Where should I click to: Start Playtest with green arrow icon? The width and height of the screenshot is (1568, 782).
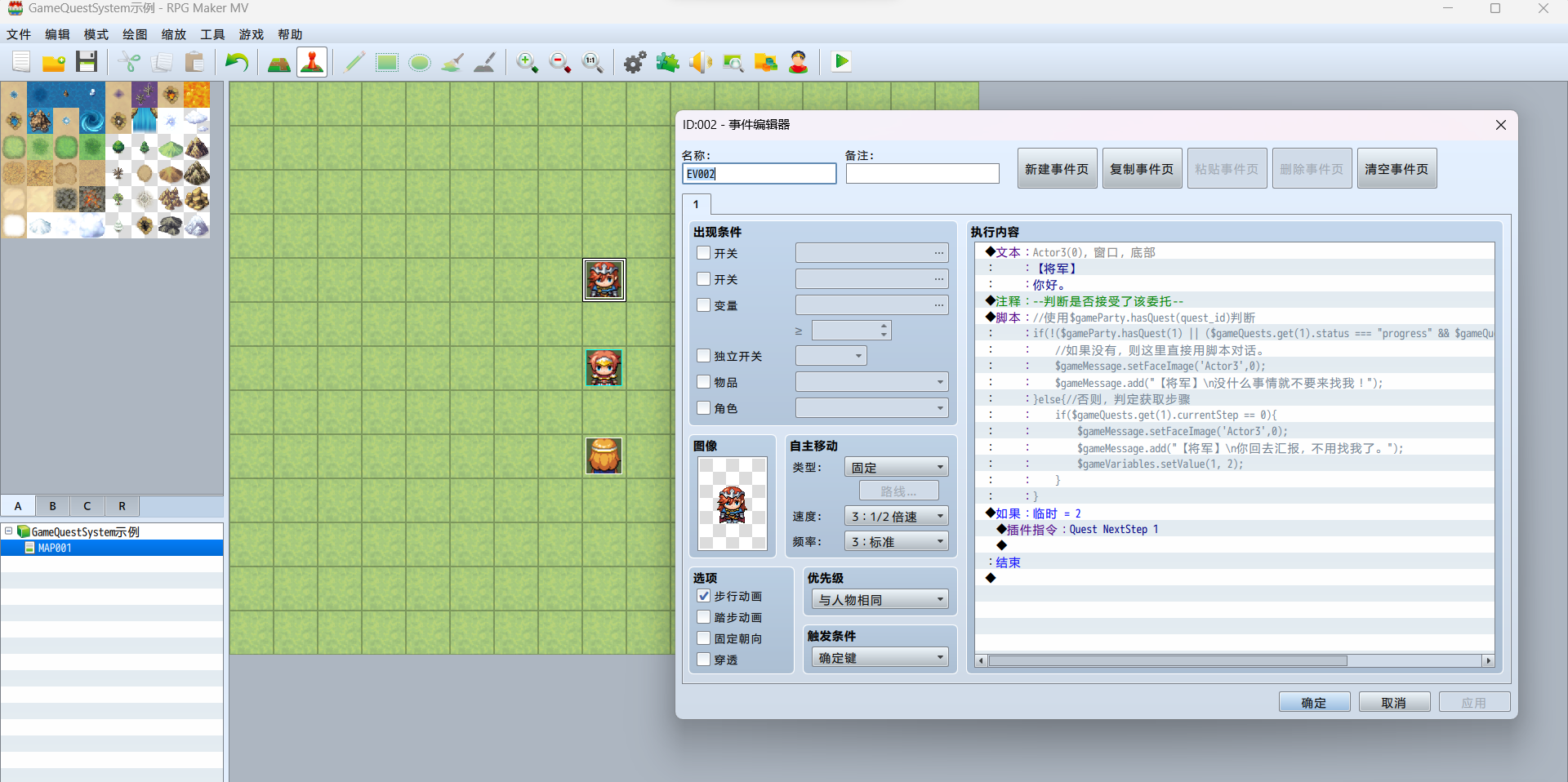(x=841, y=62)
